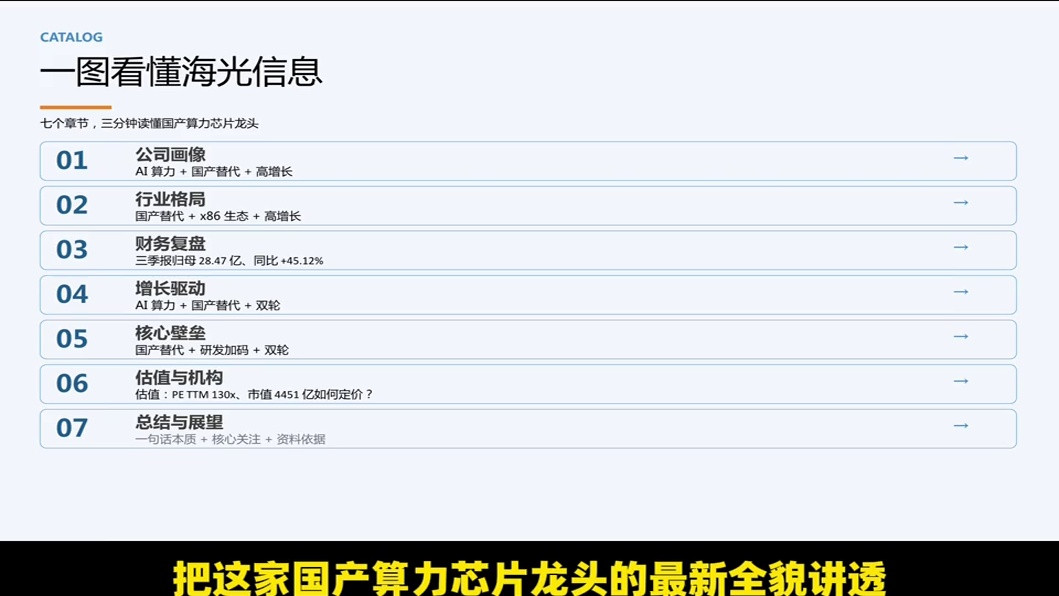Click subtitle '国产替代 + 研发加码 + 双轮'
Screen dimensions: 1059x596
click(212, 350)
